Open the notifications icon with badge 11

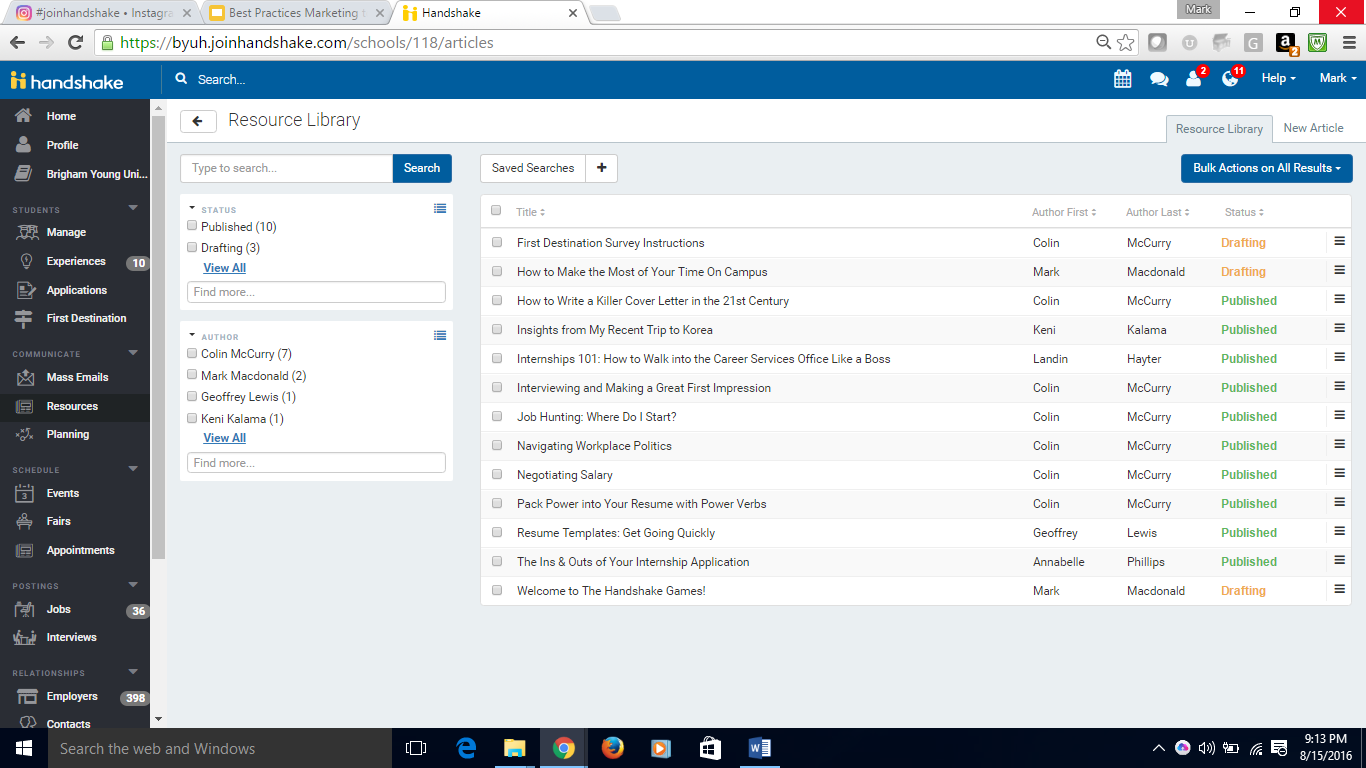[1231, 78]
